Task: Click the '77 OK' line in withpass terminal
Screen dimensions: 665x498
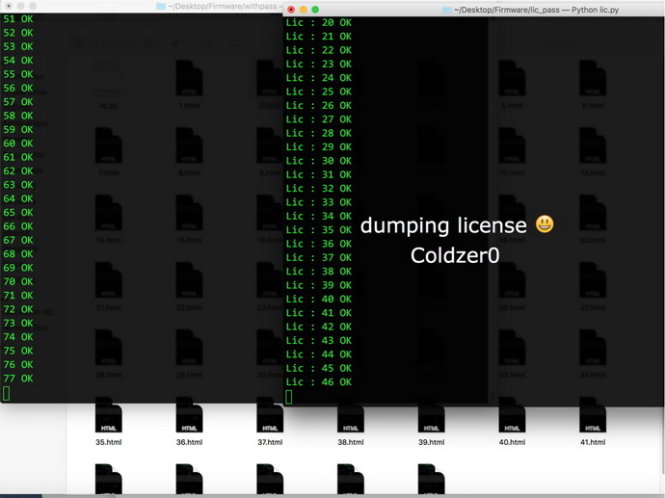Action: (18, 378)
